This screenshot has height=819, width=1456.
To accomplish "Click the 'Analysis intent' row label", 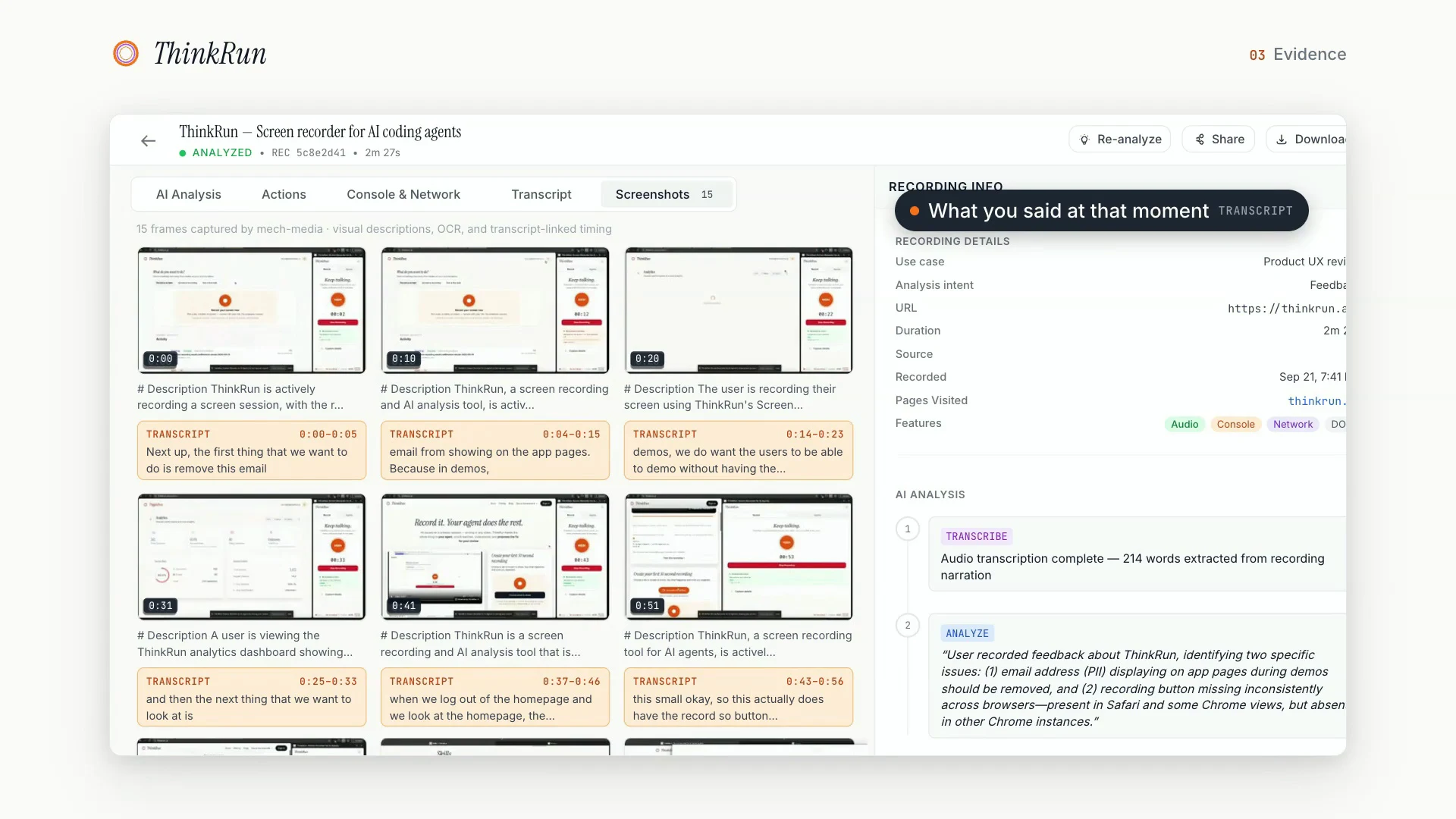I will (934, 285).
